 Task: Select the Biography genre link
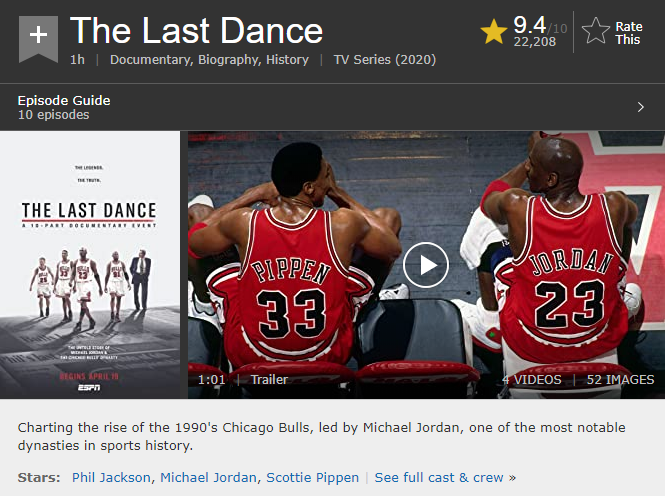[228, 59]
